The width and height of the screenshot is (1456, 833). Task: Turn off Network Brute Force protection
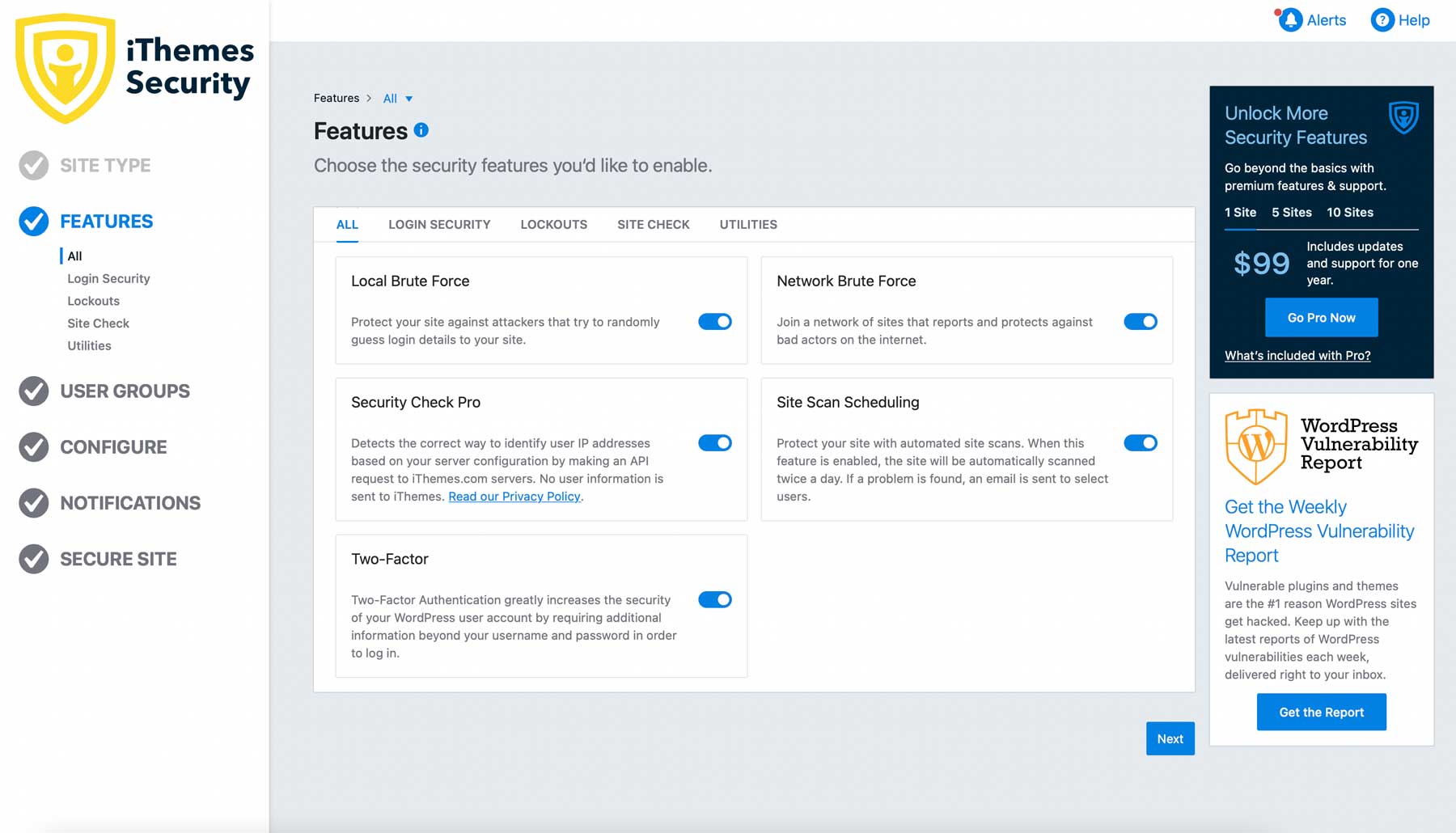[1141, 321]
